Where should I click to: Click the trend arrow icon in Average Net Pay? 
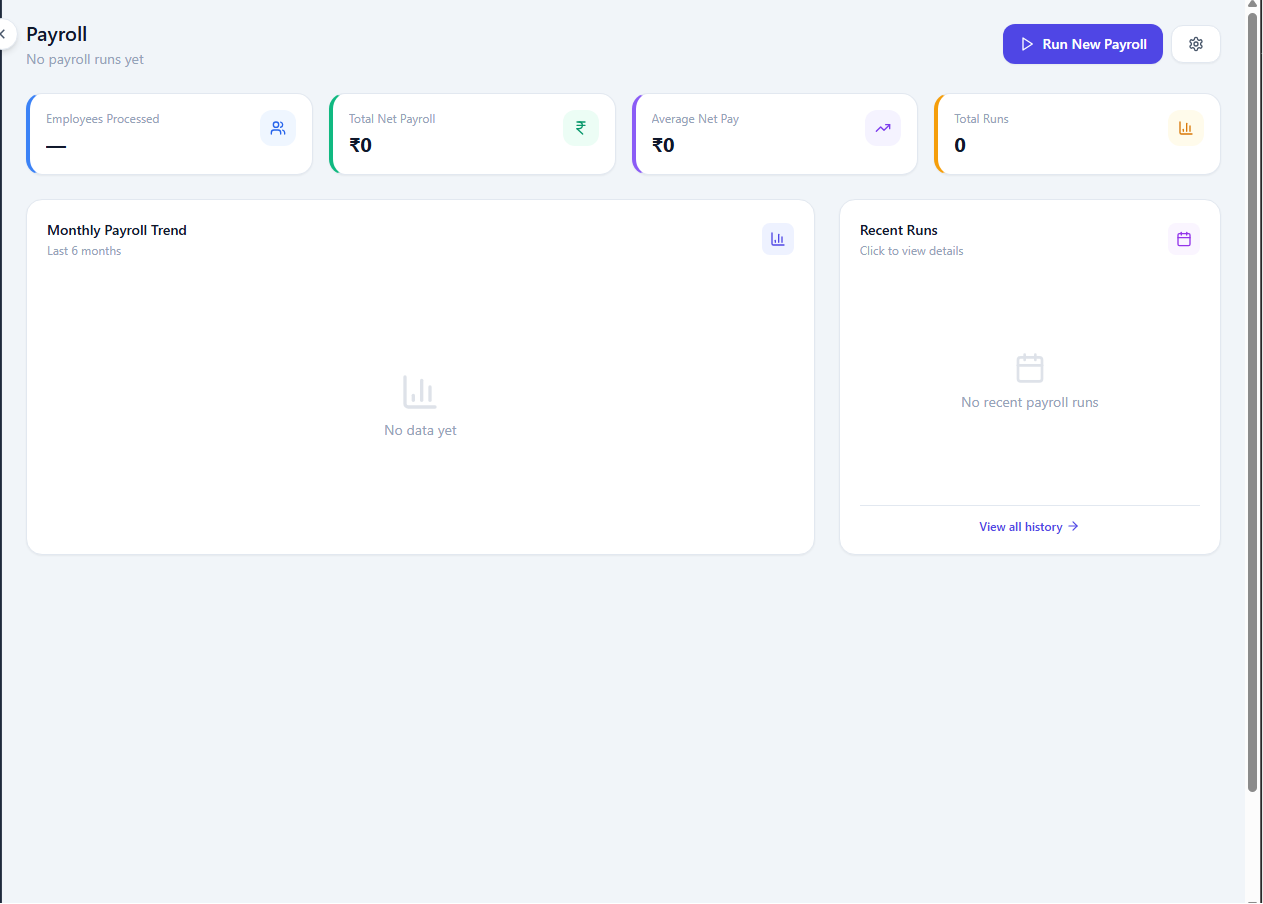click(x=883, y=128)
